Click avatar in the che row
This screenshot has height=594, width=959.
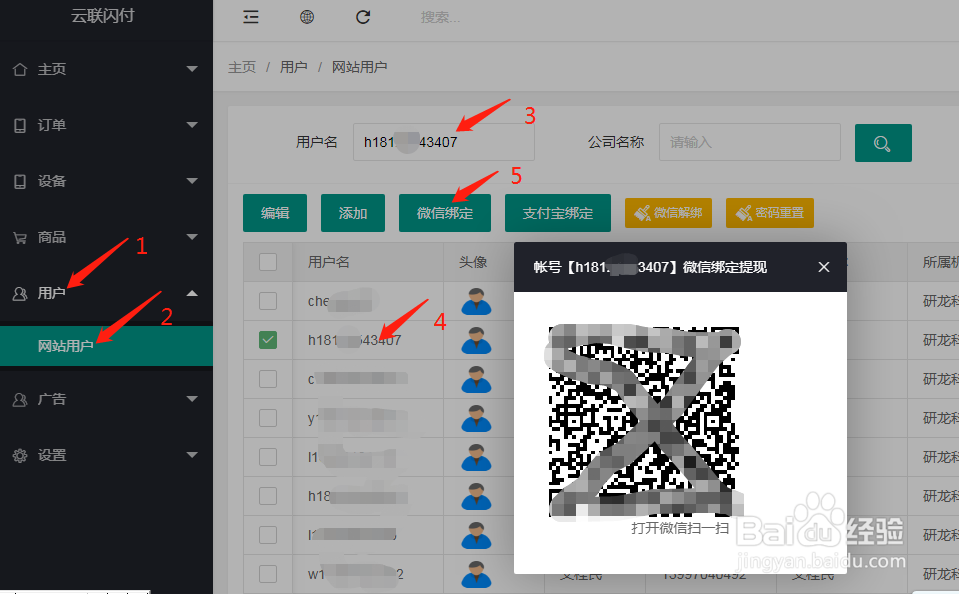coord(476,301)
